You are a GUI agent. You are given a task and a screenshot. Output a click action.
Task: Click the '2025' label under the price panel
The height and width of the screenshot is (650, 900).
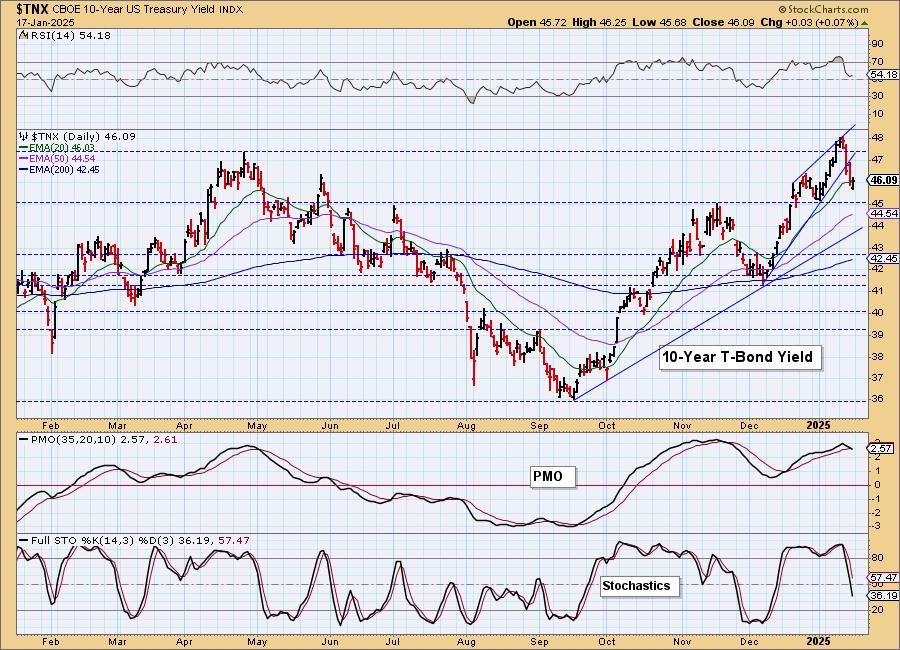pyautogui.click(x=818, y=425)
